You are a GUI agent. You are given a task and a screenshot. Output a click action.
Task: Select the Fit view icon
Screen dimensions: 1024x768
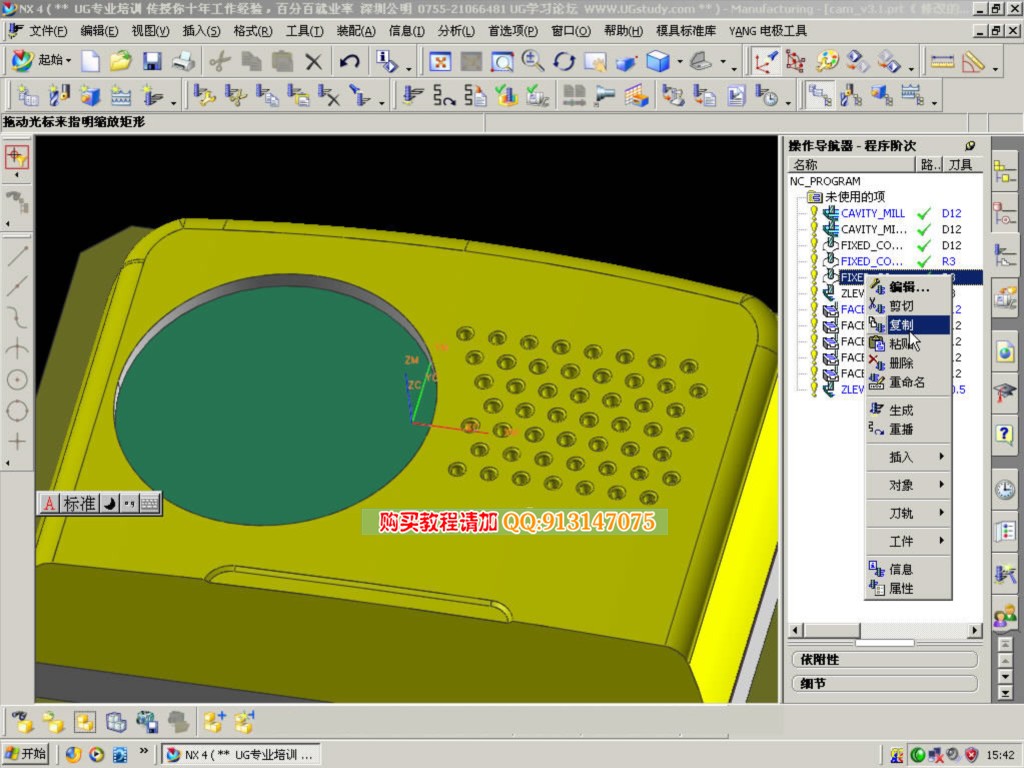coord(439,62)
